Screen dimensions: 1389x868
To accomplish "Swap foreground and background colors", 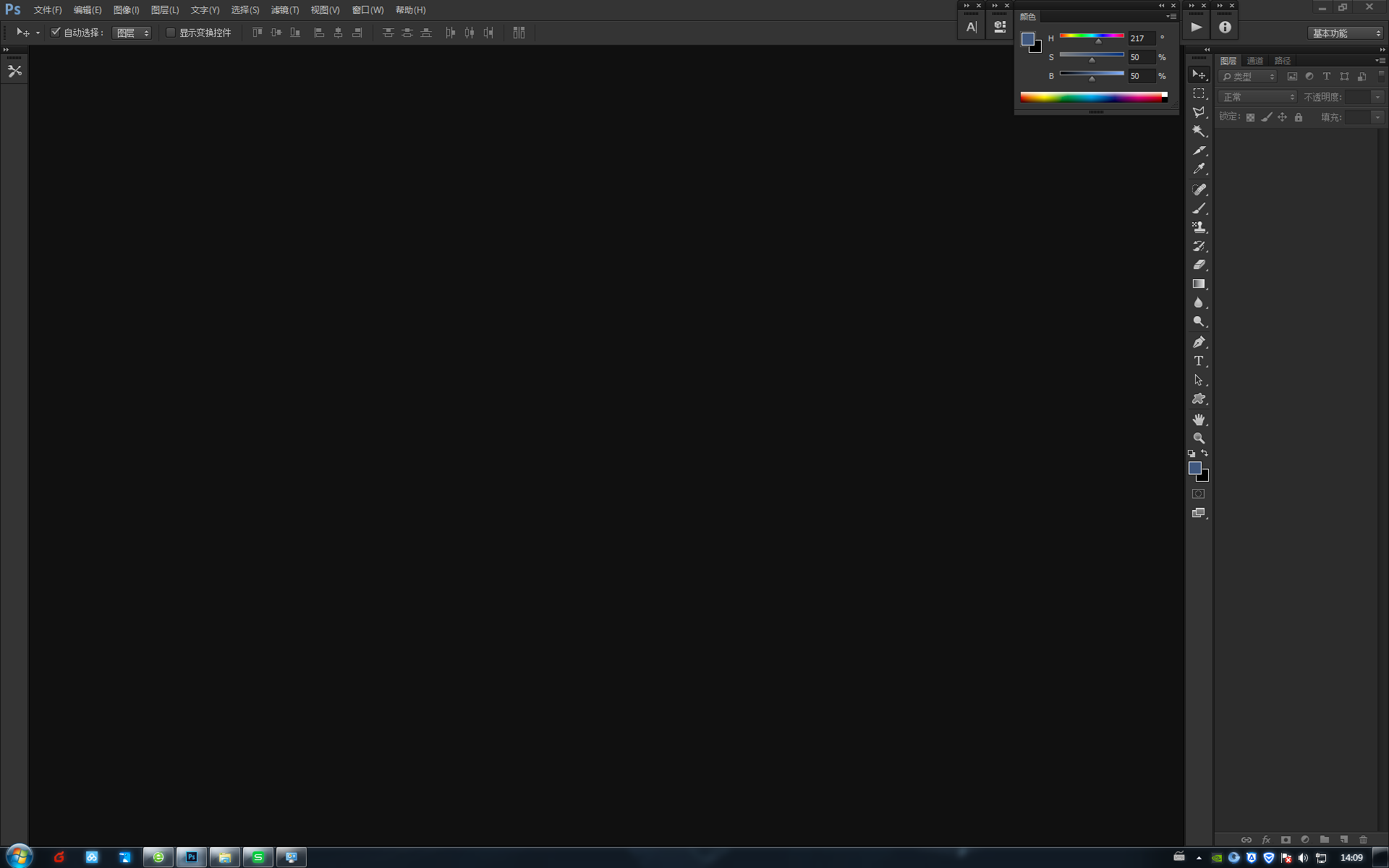I will click(1205, 454).
